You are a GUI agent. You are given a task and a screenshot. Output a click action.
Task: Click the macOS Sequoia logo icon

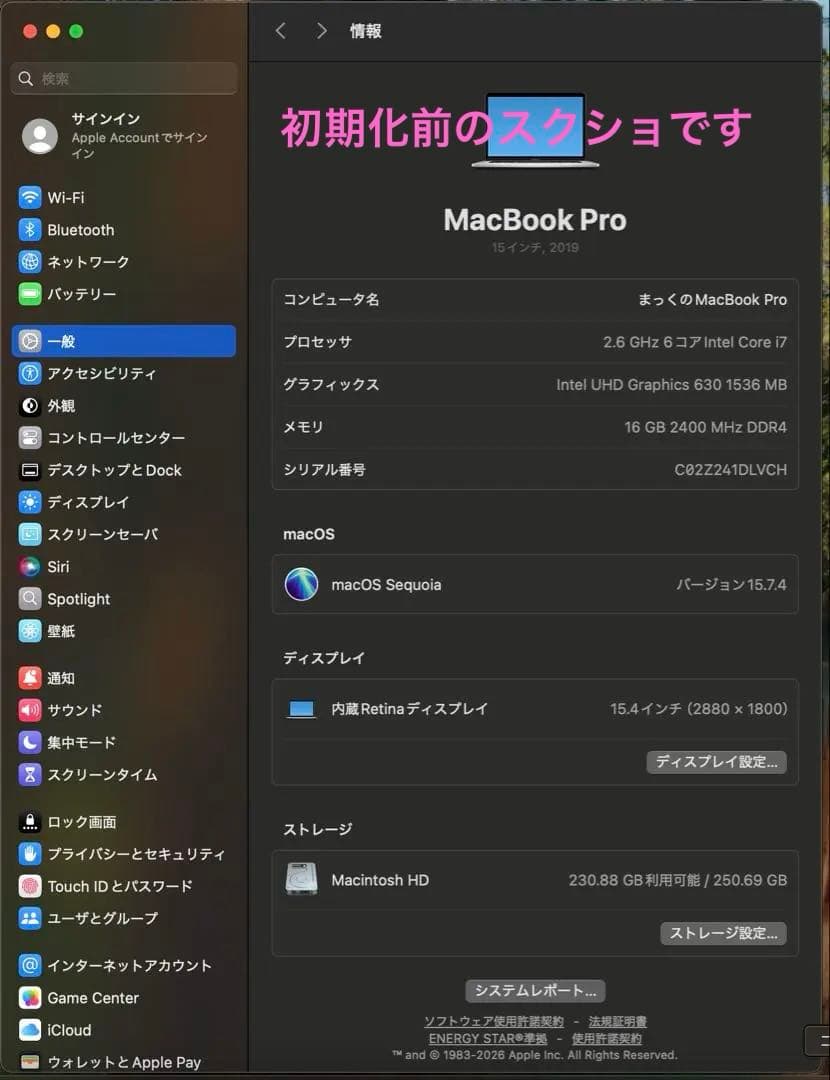pyautogui.click(x=301, y=584)
